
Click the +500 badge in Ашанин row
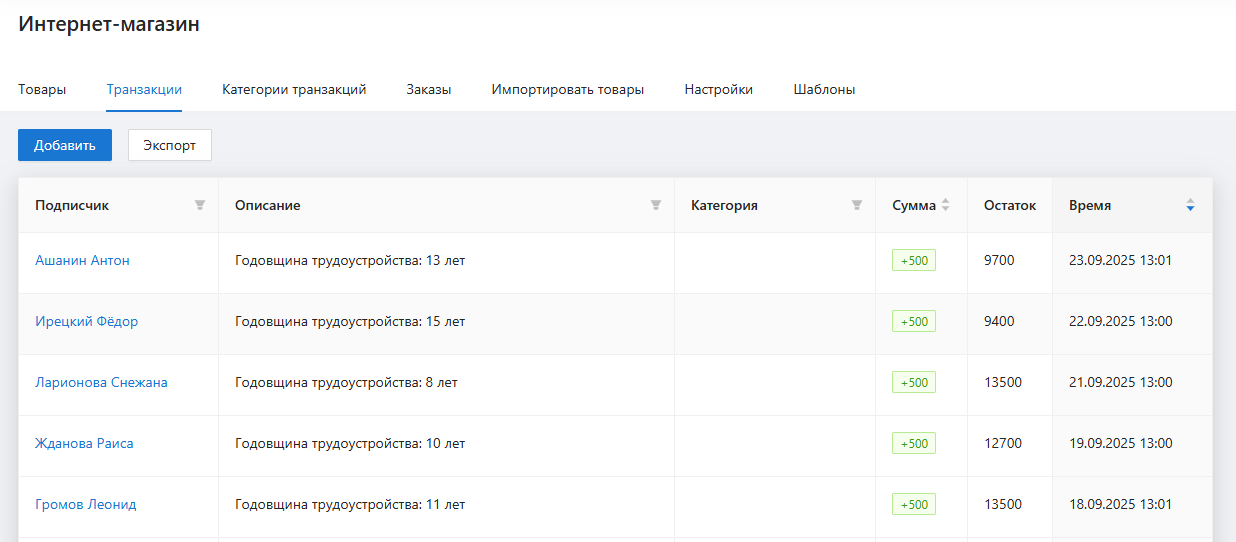914,261
